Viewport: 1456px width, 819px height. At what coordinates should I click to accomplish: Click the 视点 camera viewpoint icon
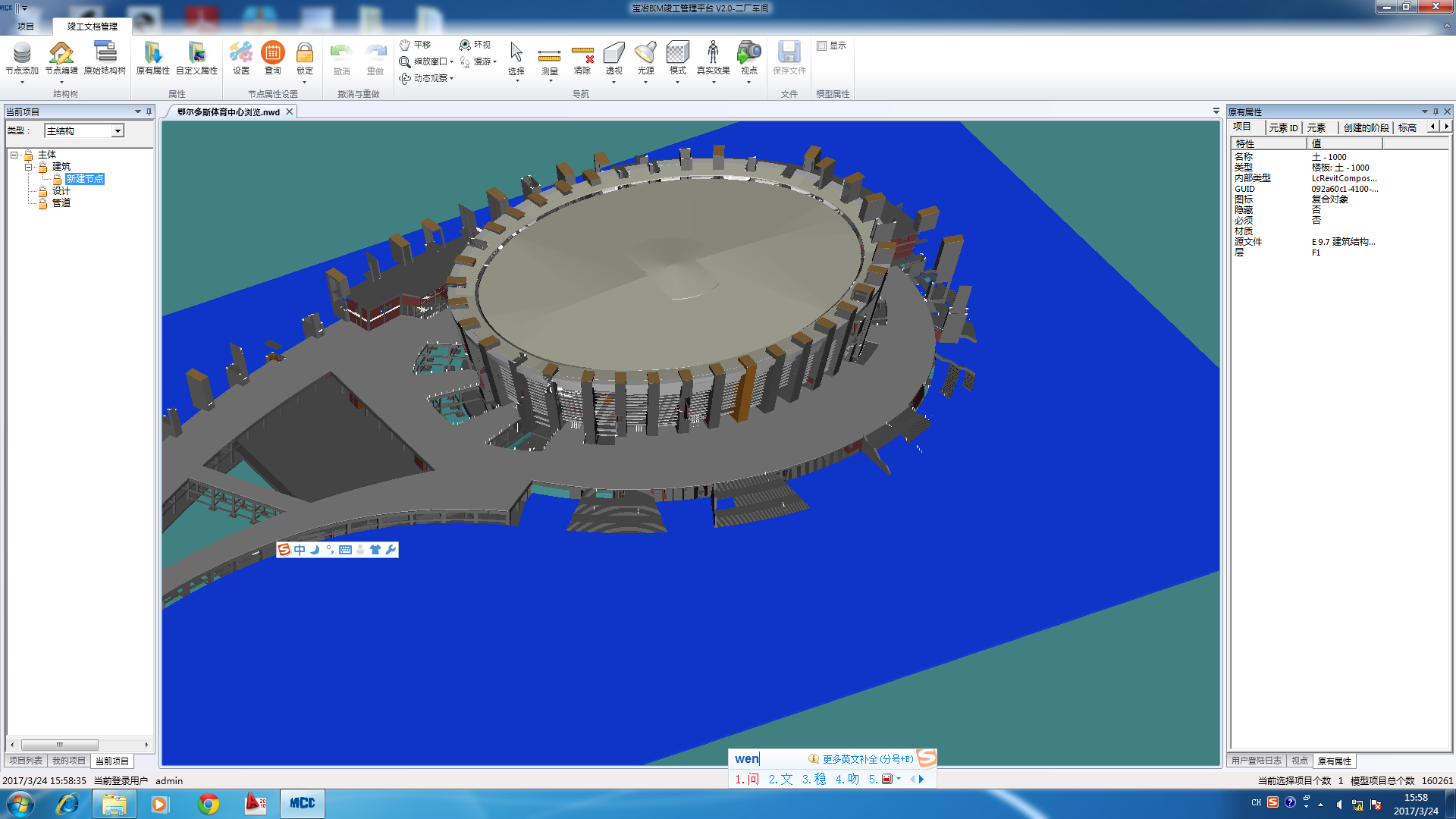pos(749,52)
